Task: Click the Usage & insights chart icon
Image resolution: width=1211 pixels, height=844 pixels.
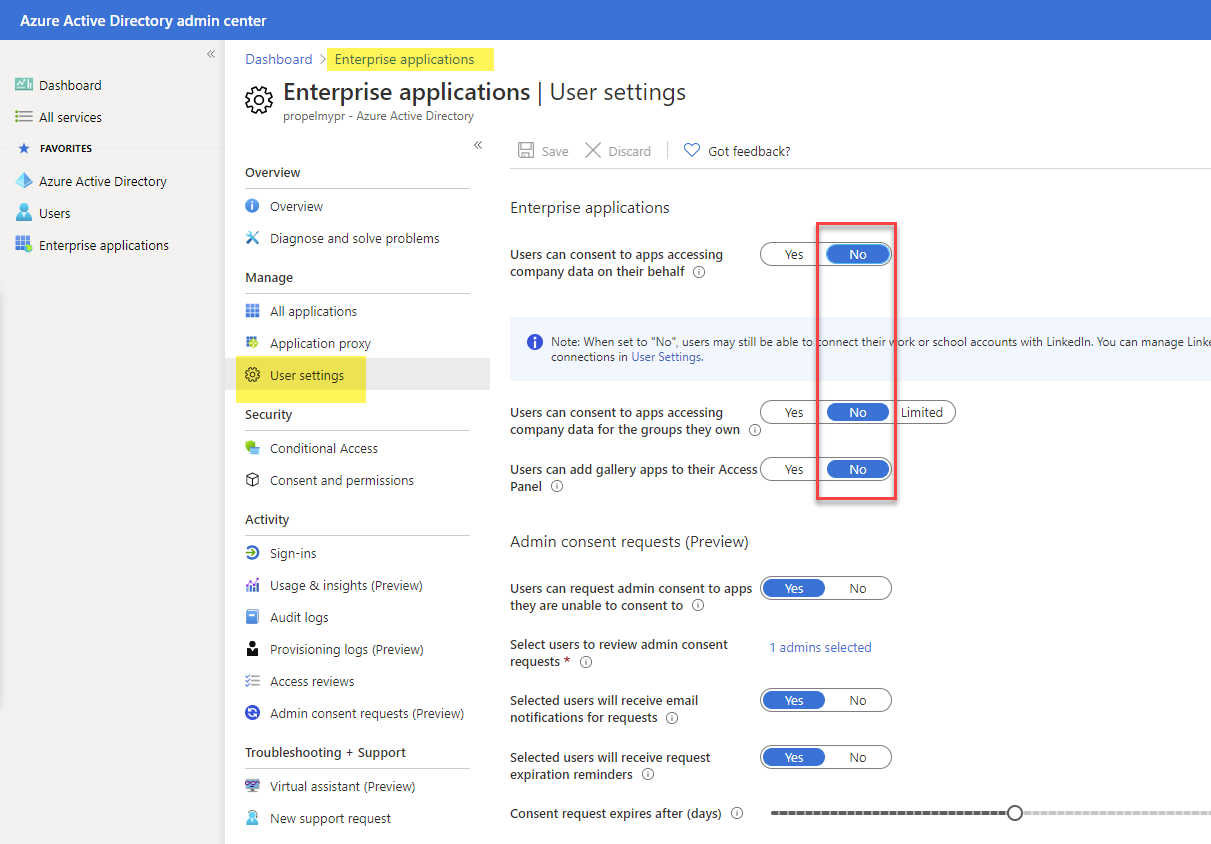Action: tap(252, 585)
